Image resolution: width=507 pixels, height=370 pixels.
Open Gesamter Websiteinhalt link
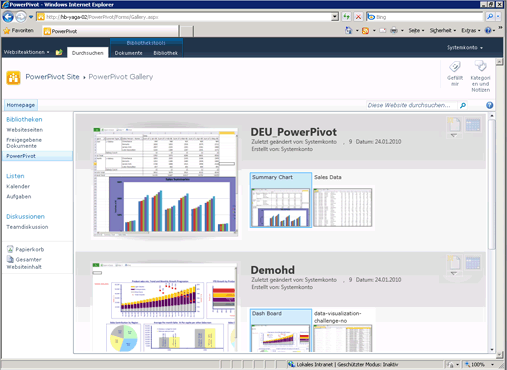(24, 263)
